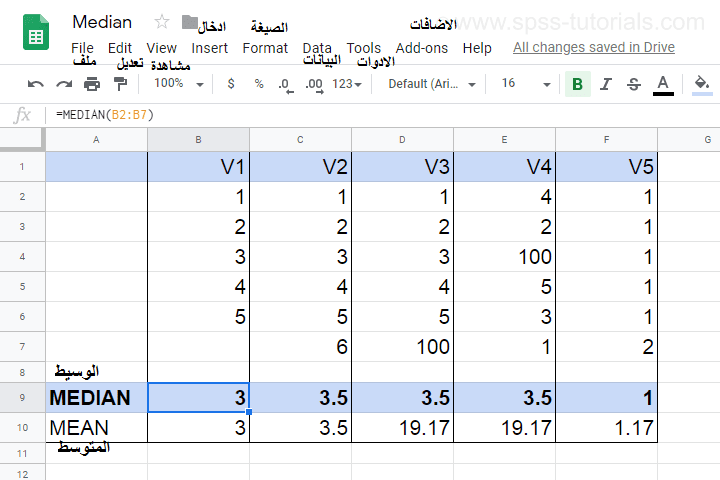Viewport: 720px width, 480px height.
Task: Click the percent format button
Action: coord(259,84)
